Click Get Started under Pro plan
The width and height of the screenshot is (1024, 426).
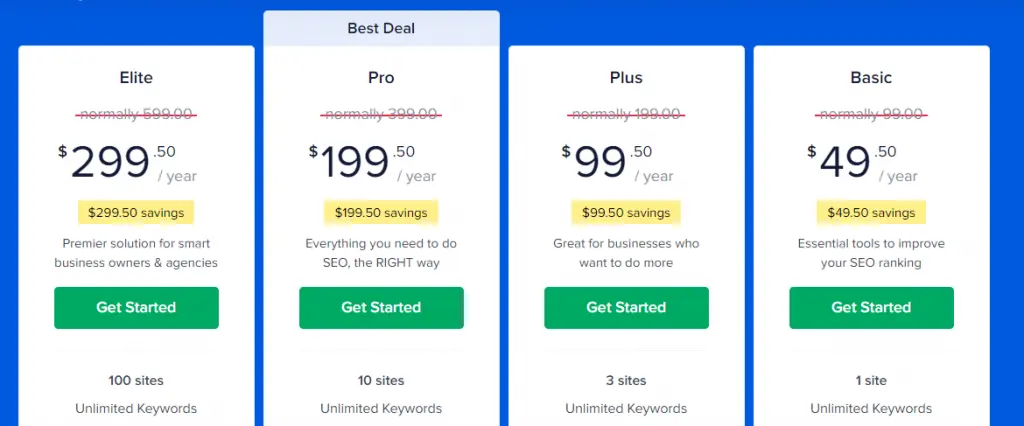[381, 308]
